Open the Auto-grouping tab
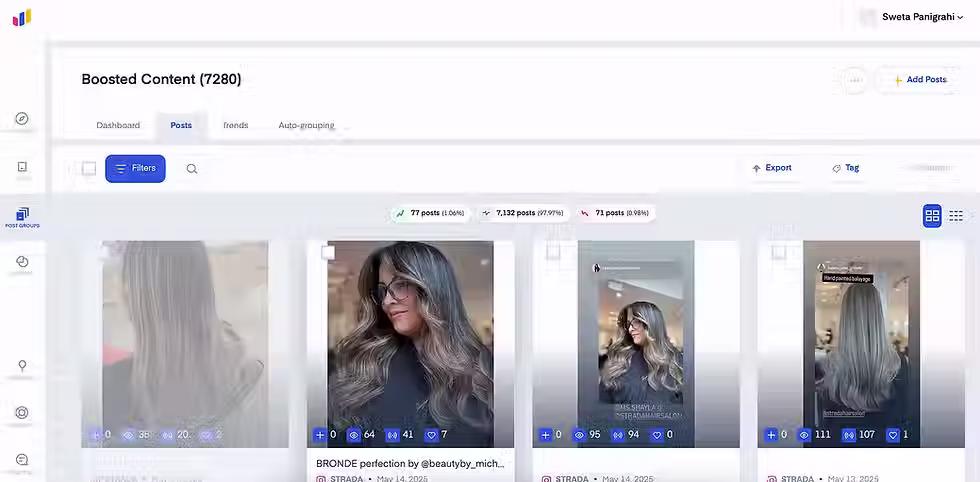980x482 pixels. 306,125
